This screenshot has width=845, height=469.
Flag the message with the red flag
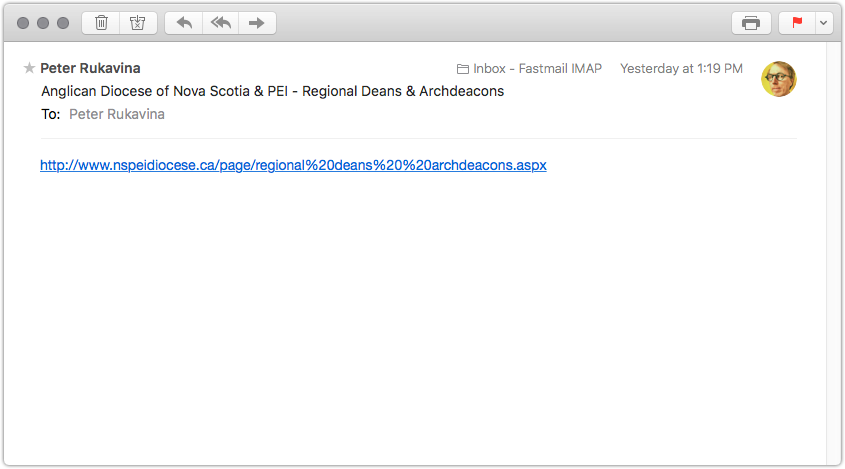797,23
